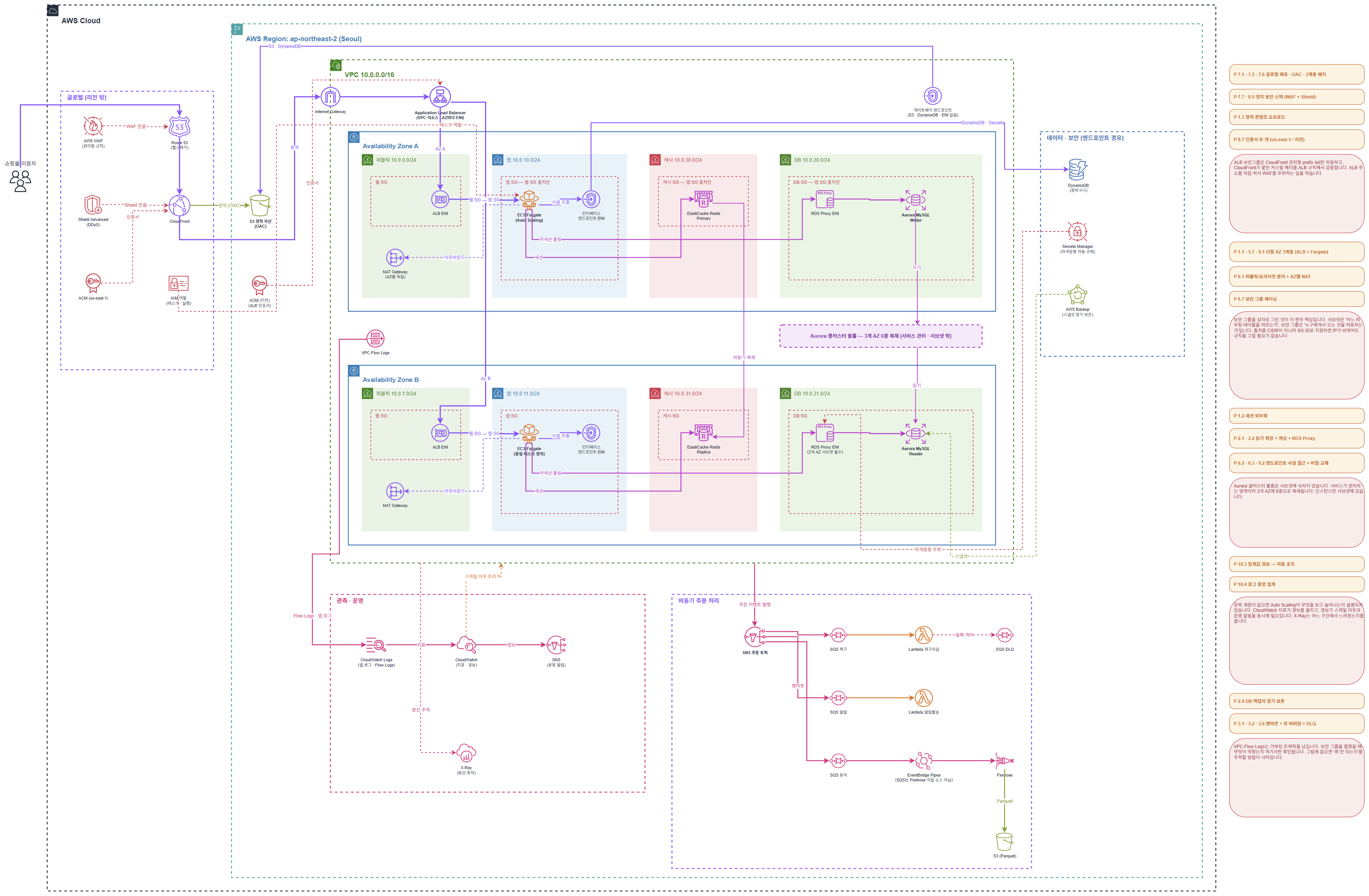The height and width of the screenshot is (896, 1369).
Task: Click the 'P 8.7 인증서 두 개' note
Action: pos(1297,139)
